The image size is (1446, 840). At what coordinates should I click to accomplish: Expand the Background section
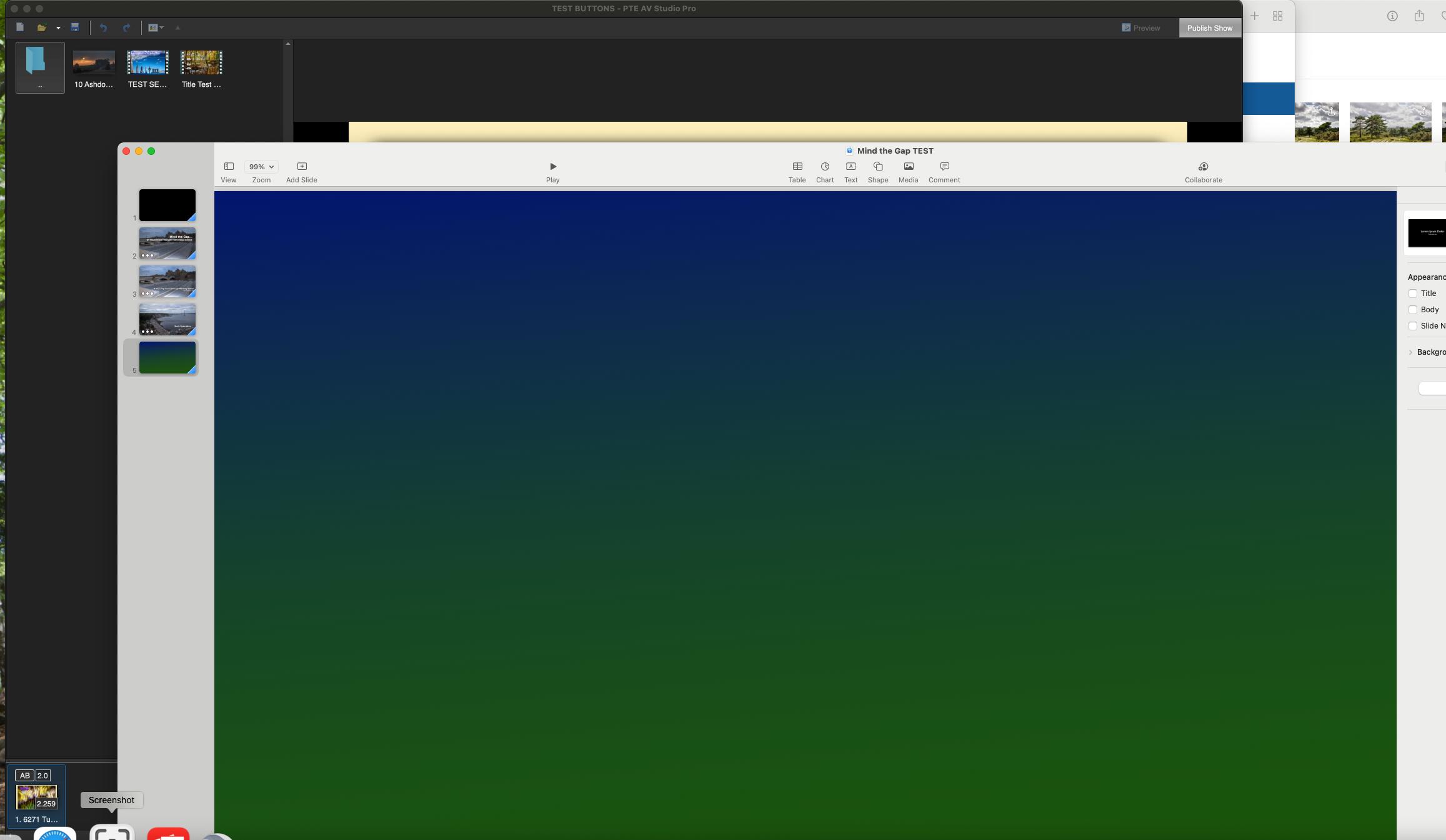(x=1410, y=352)
